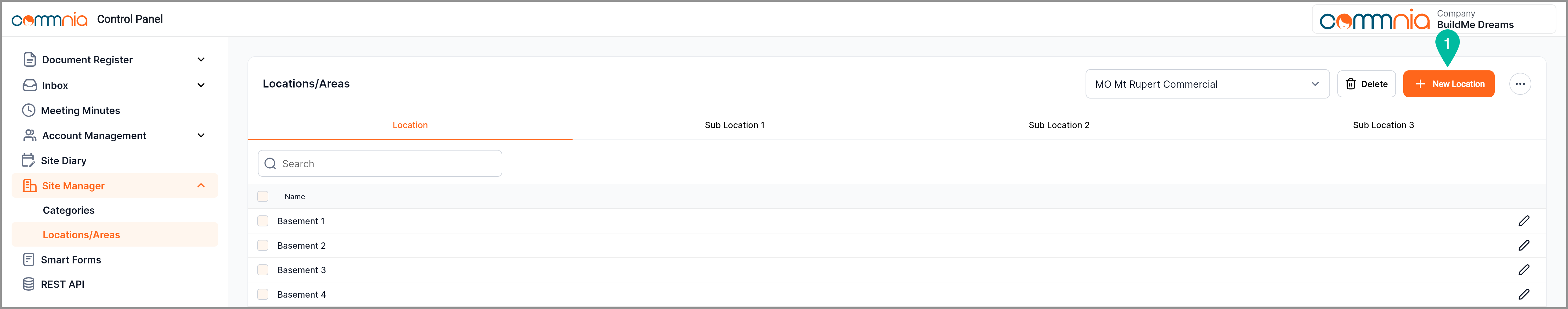The height and width of the screenshot is (309, 1568).
Task: Click the Inbox tray icon
Action: (30, 85)
